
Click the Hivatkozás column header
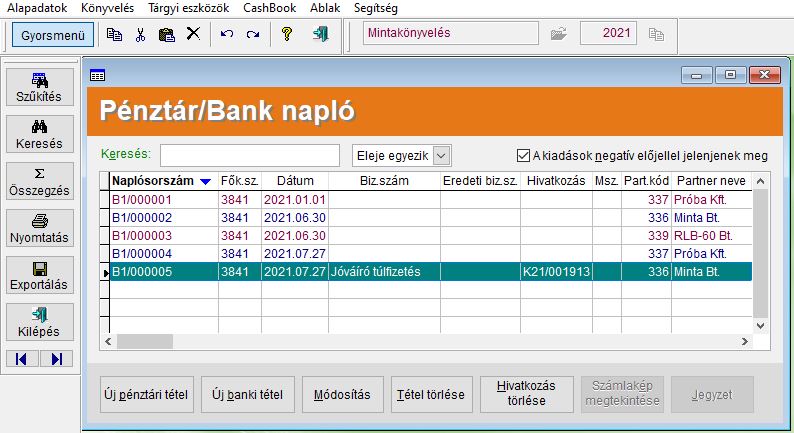(x=556, y=181)
